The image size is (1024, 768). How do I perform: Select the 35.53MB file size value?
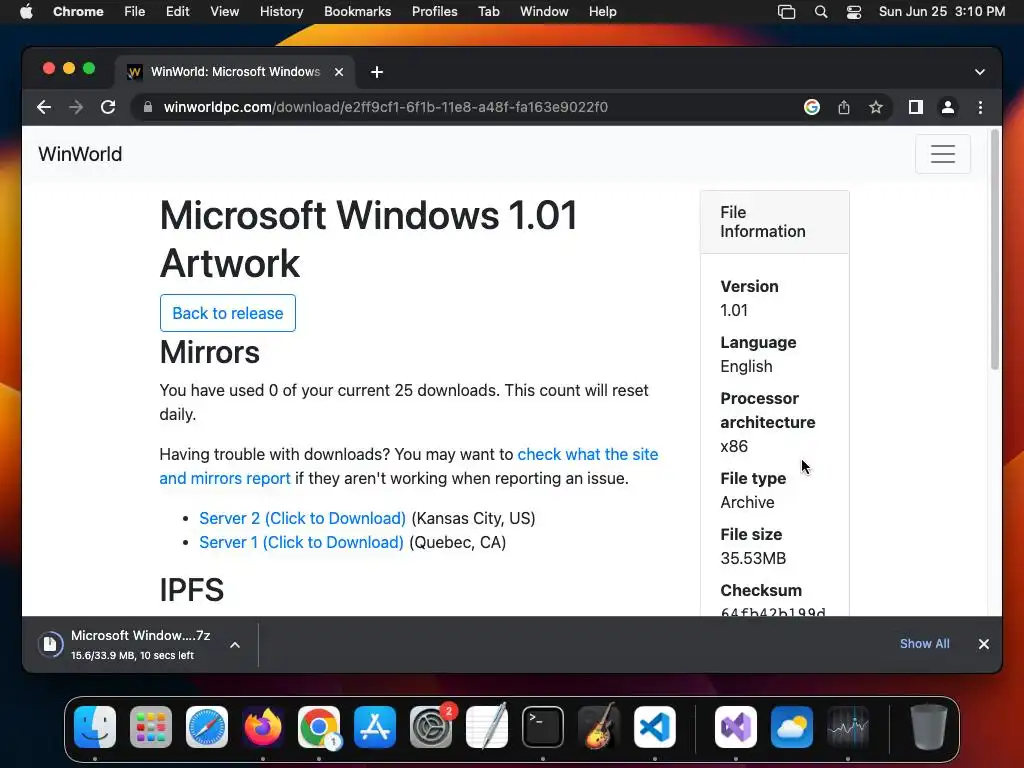753,559
